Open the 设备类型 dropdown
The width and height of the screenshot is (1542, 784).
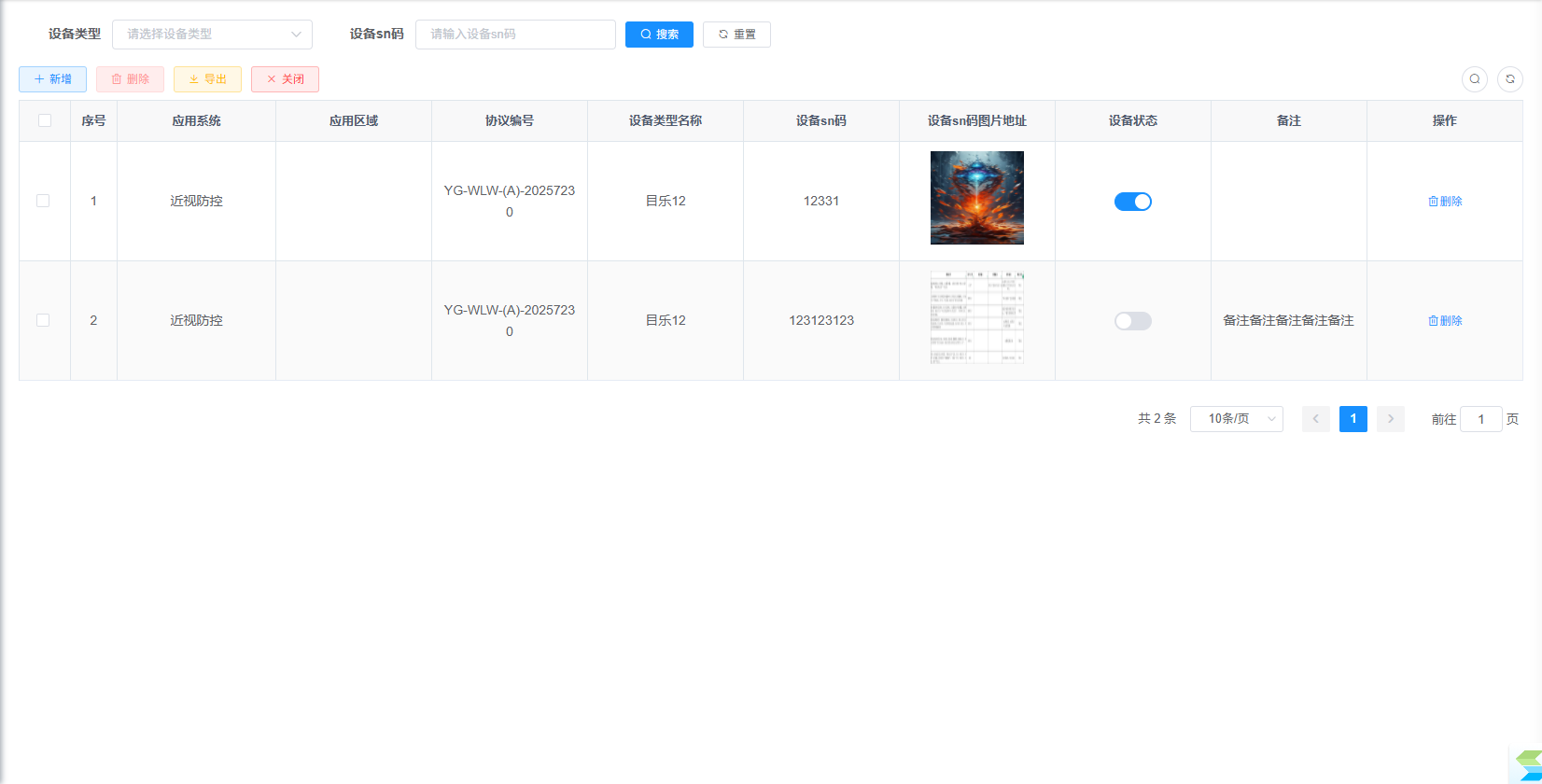[x=212, y=35]
